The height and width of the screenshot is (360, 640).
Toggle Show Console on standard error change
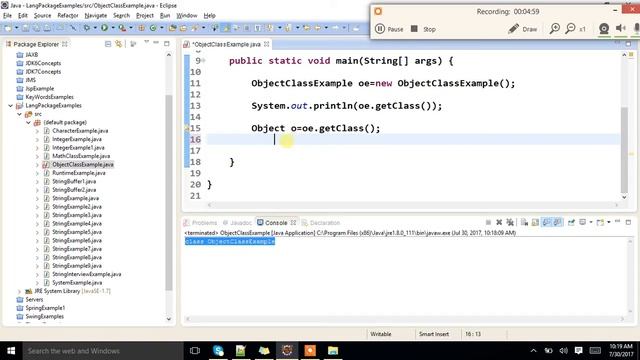click(x=557, y=222)
